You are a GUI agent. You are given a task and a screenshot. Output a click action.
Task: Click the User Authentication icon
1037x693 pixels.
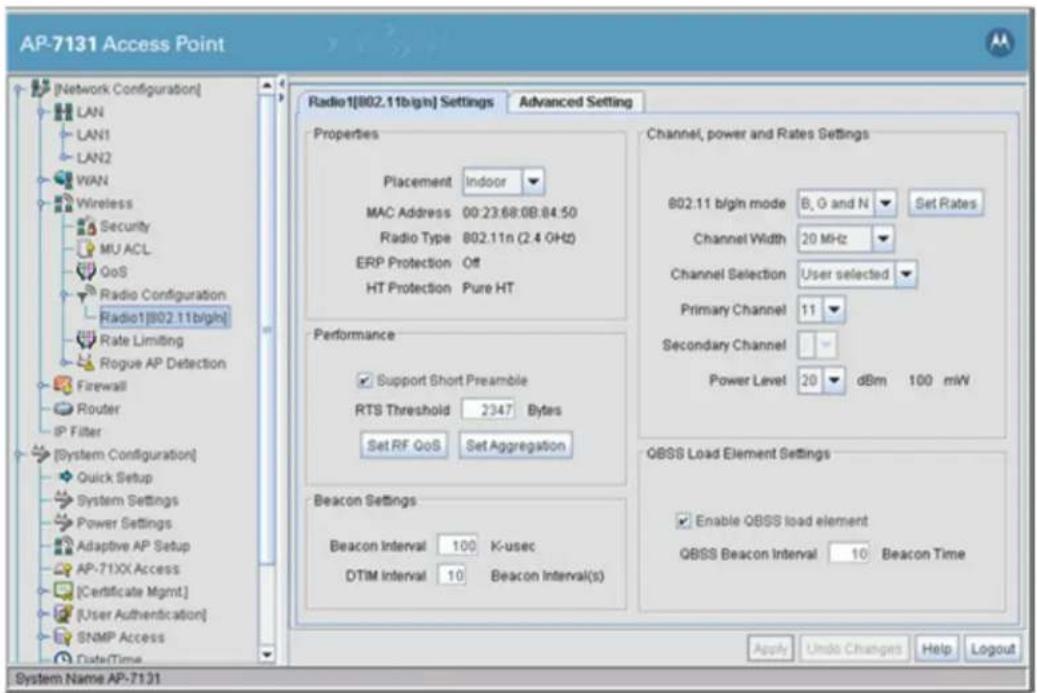click(63, 614)
